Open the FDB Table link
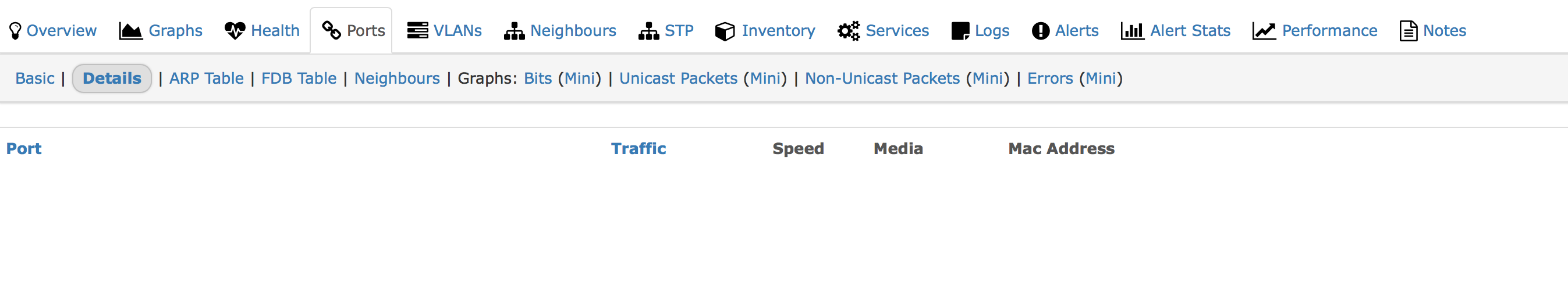1568x307 pixels. (299, 78)
